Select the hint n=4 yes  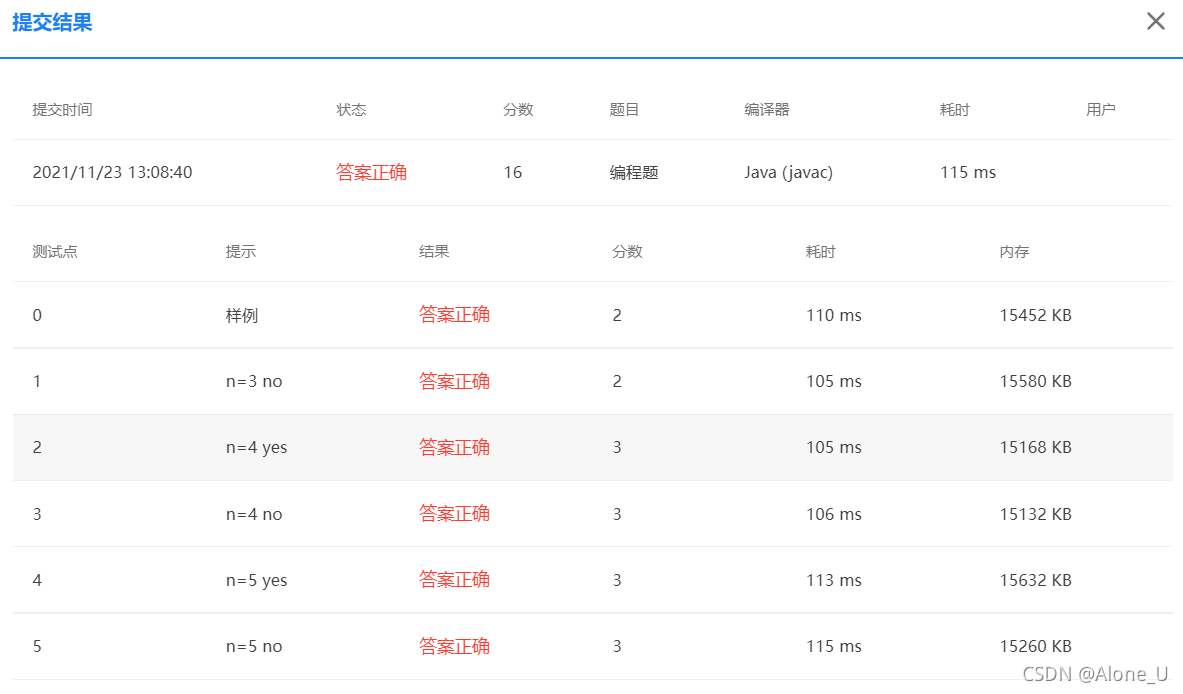click(x=257, y=447)
